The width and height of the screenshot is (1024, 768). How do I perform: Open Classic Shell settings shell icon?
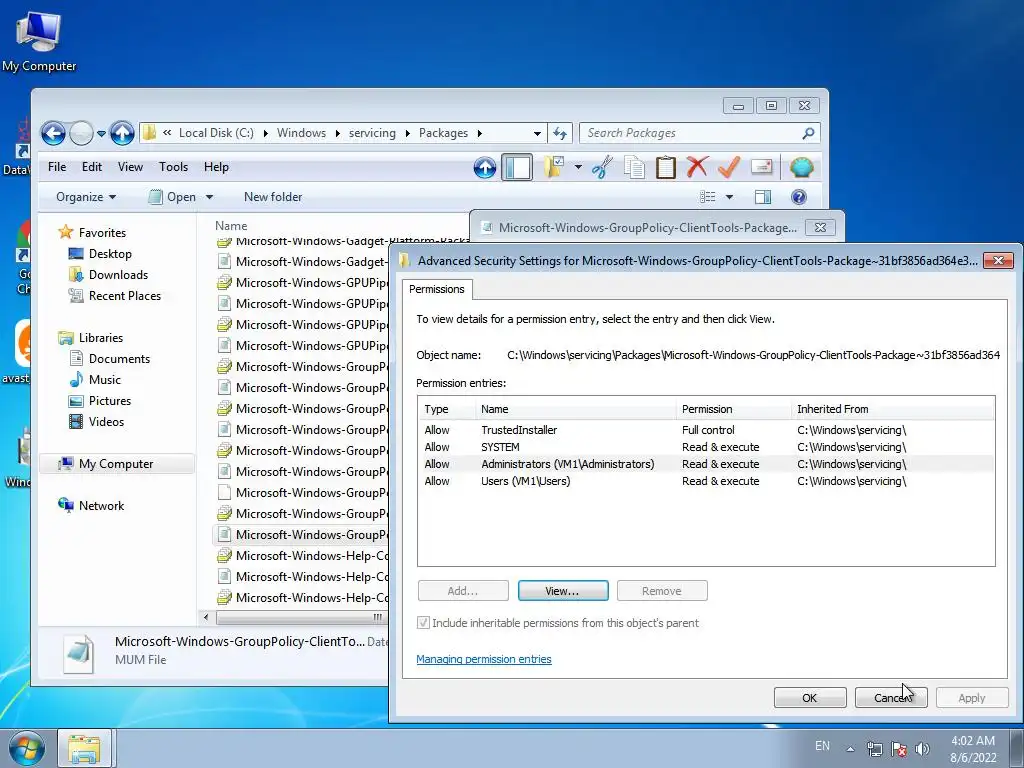[801, 168]
